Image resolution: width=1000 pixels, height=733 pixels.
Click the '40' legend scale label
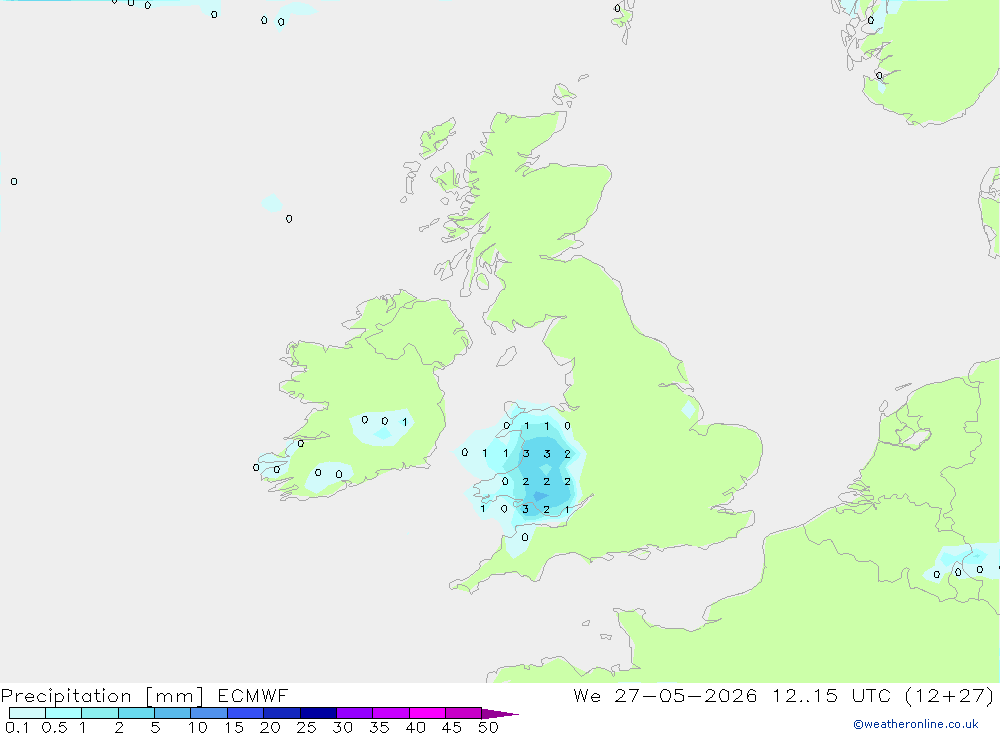click(415, 727)
